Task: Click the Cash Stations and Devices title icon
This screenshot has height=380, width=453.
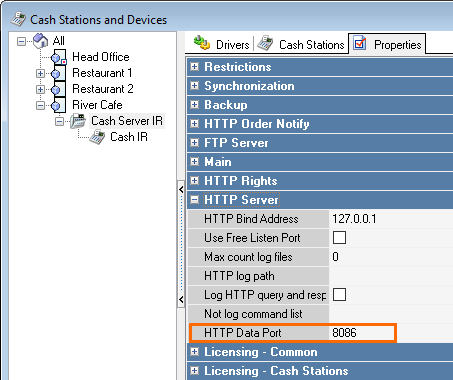Action: click(18, 19)
